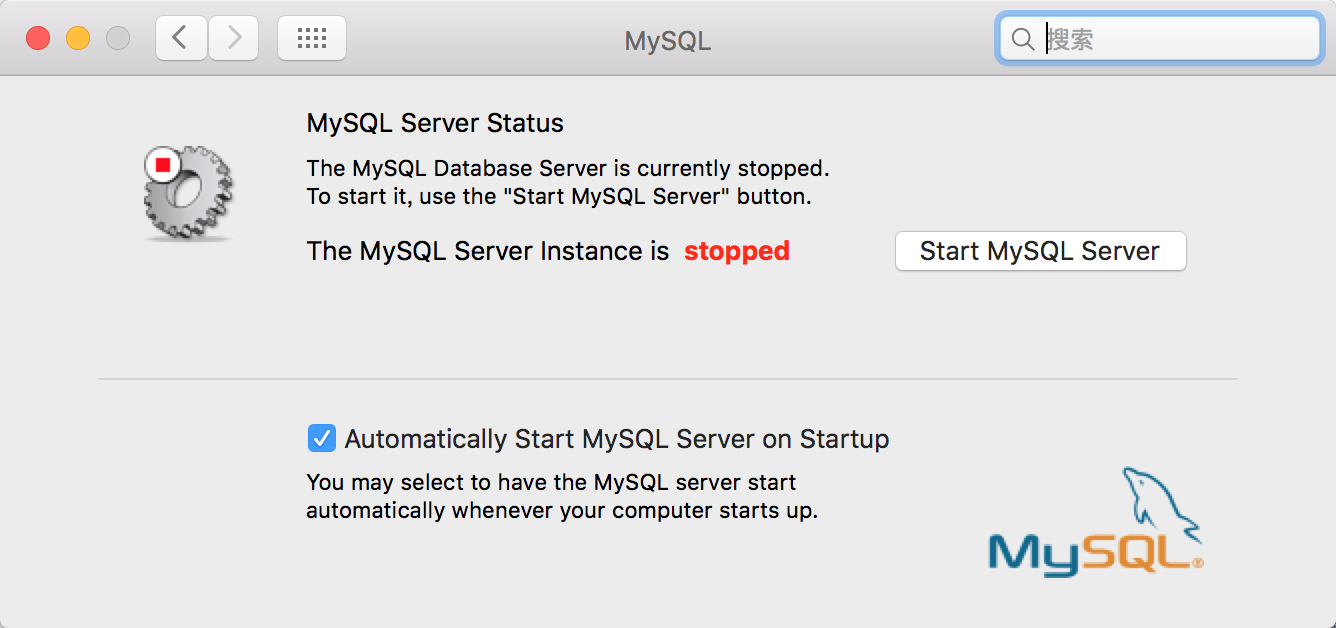
Task: Close the MySQL preference window
Action: pos(38,38)
